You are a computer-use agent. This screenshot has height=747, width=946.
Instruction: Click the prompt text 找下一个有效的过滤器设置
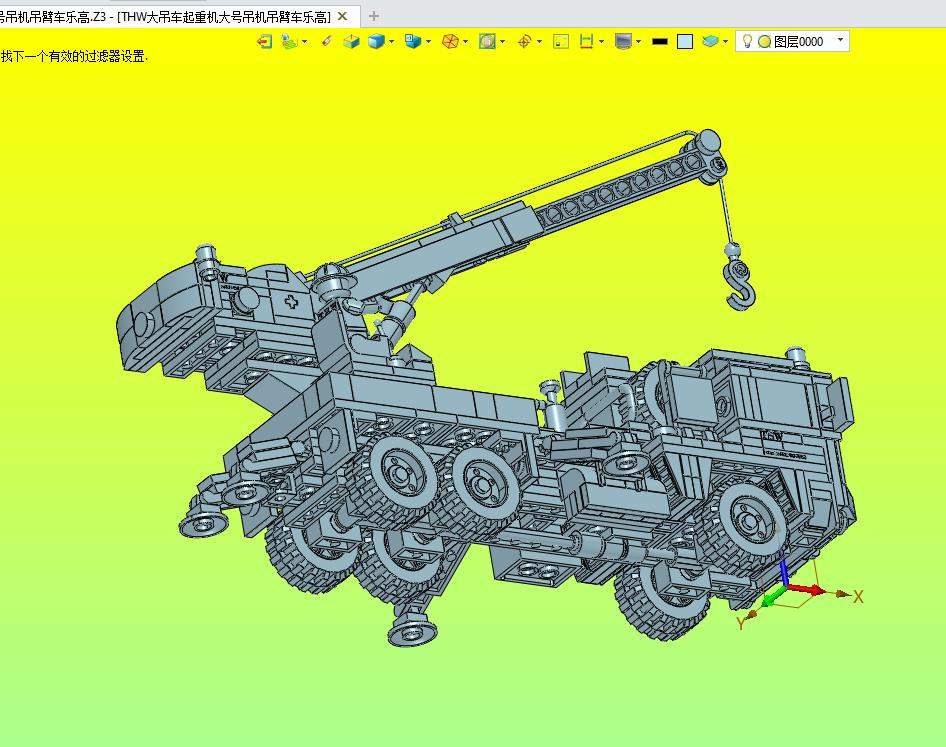tap(74, 57)
